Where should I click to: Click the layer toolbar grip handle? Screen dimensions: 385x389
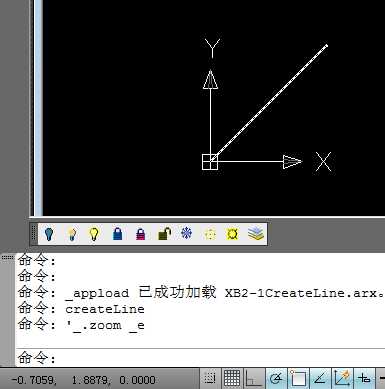click(x=34, y=233)
